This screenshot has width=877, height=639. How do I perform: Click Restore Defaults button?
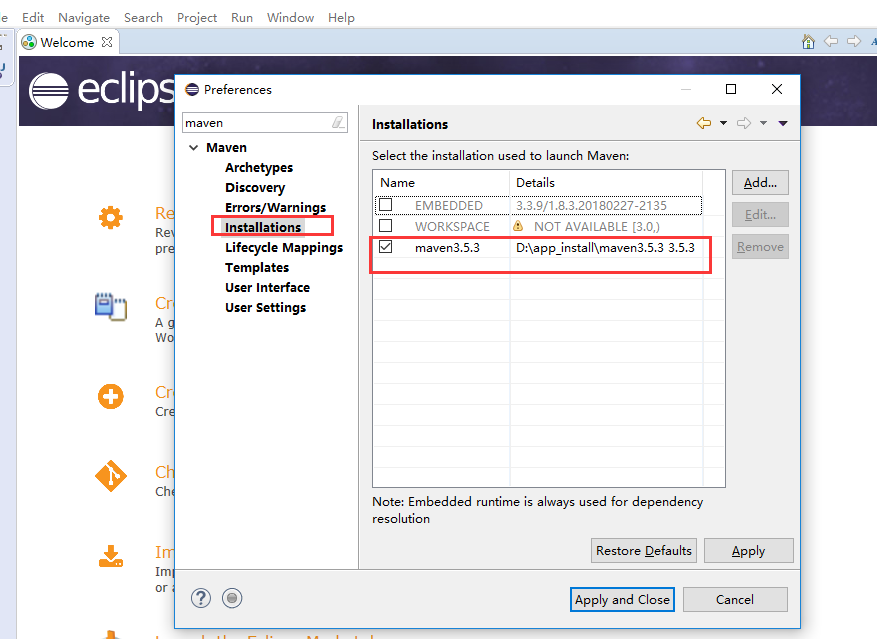click(644, 551)
